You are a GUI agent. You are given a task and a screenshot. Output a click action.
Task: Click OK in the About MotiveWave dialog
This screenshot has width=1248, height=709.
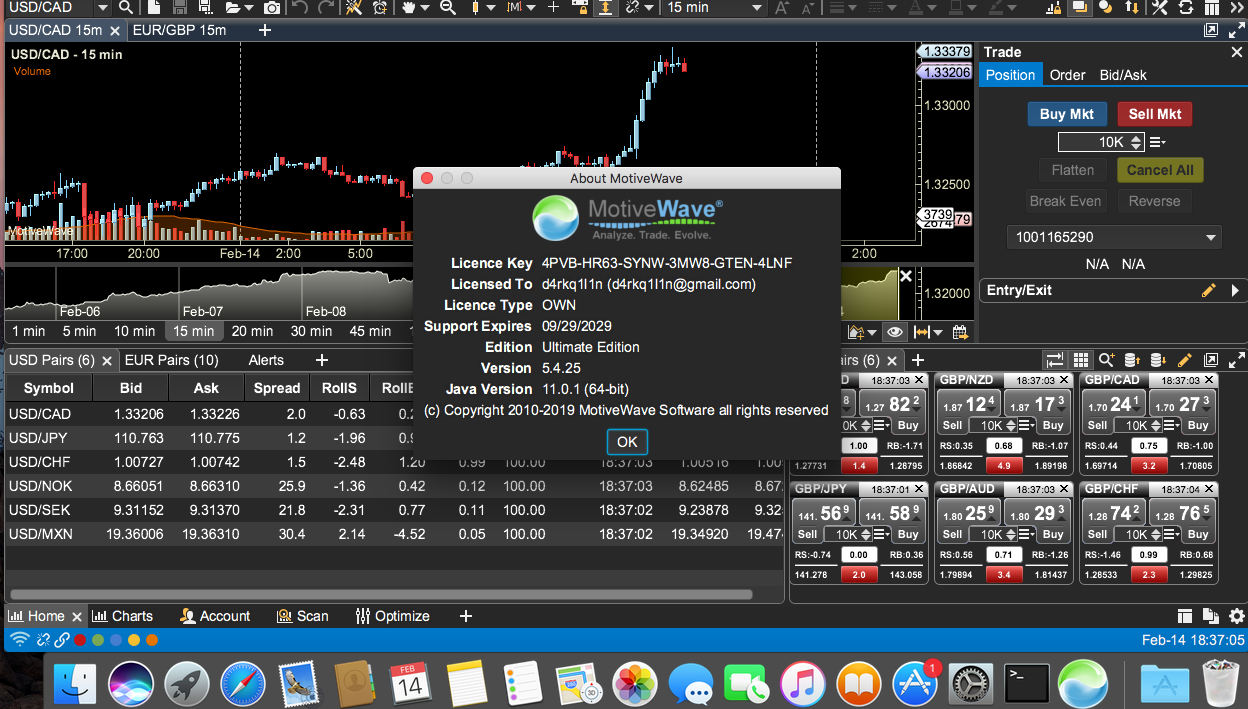(x=627, y=442)
